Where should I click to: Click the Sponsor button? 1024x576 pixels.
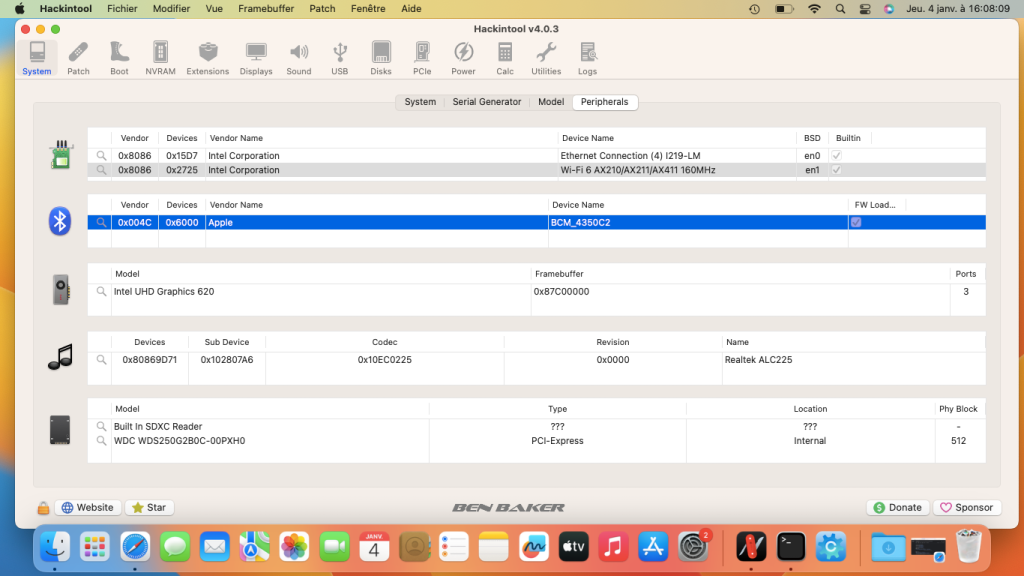[x=967, y=507]
